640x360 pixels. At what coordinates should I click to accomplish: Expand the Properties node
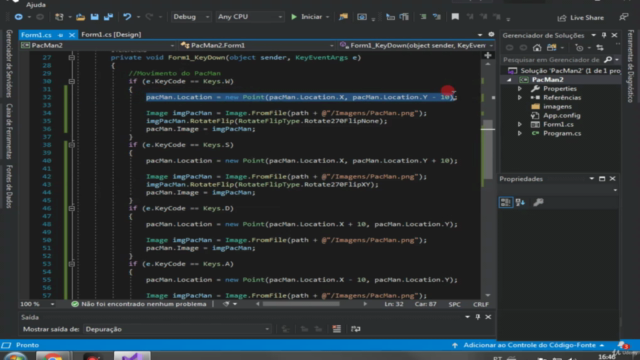tap(520, 89)
